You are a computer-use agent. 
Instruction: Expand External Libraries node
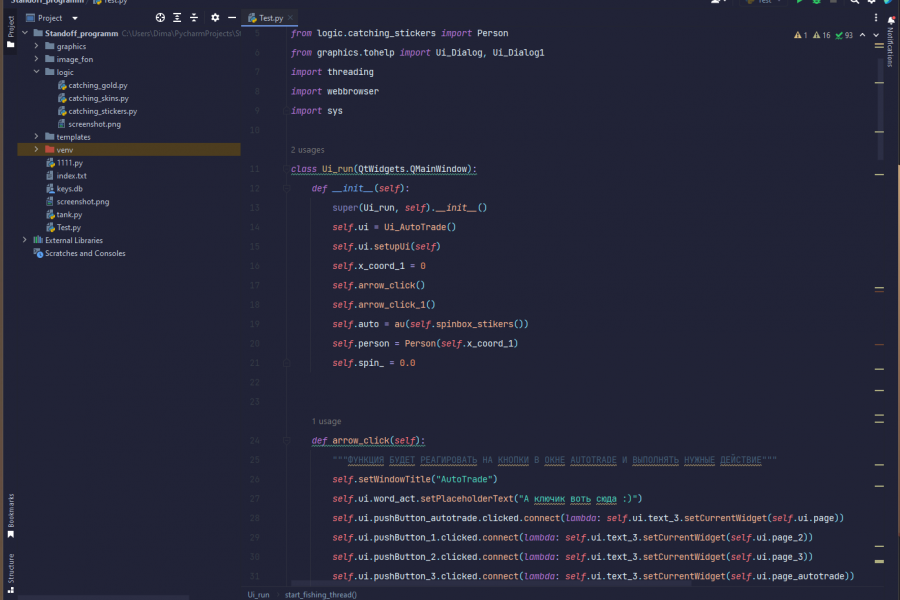[x=25, y=240]
